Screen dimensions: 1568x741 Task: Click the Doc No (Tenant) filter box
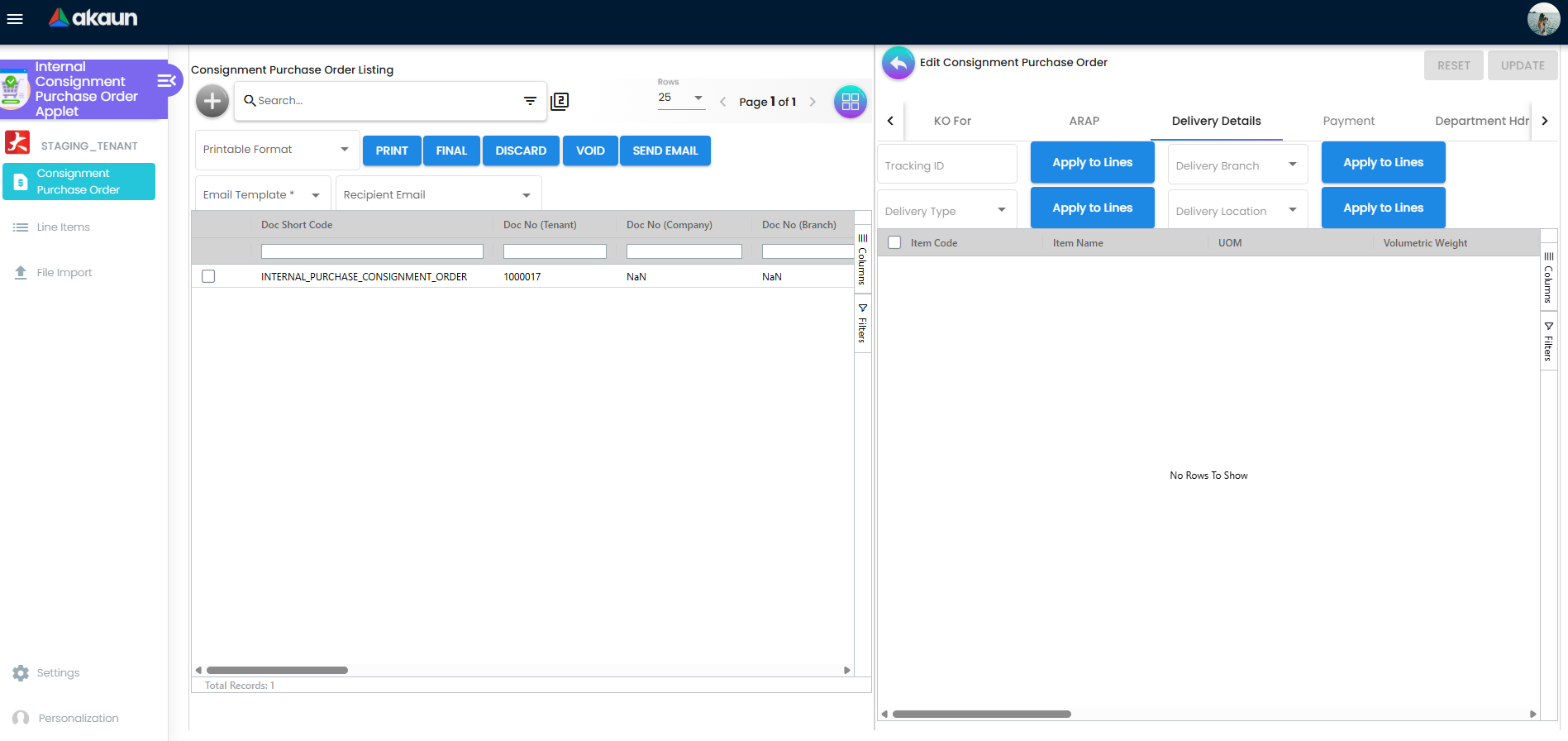coord(555,251)
